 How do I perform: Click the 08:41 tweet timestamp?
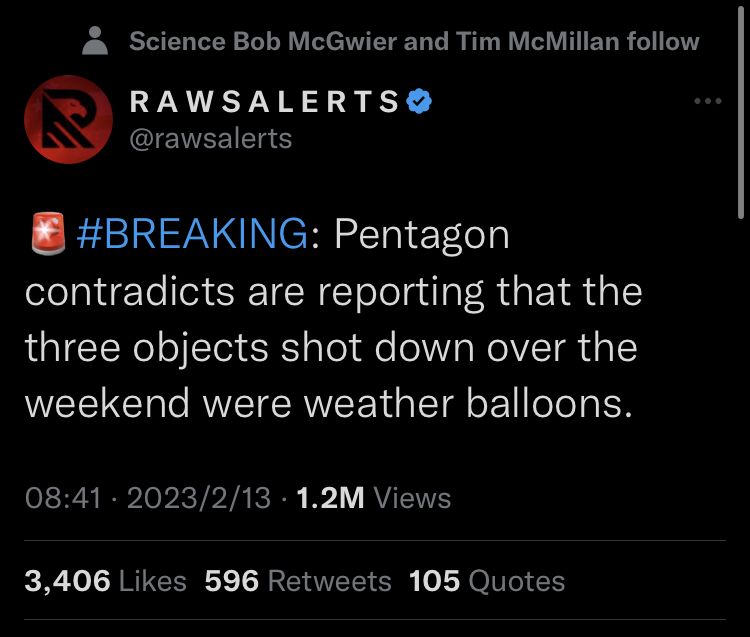62,497
